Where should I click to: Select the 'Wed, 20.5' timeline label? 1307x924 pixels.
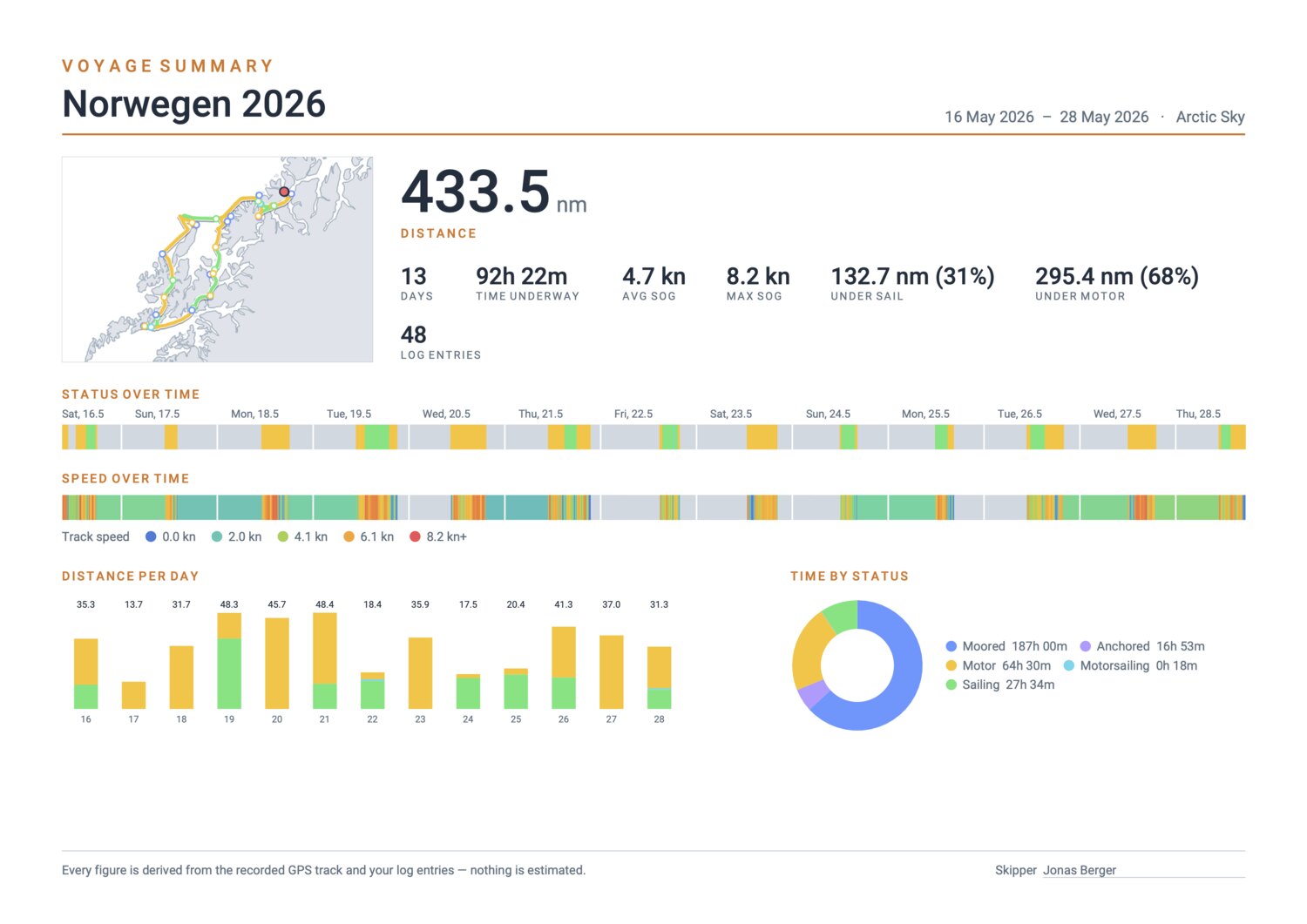[x=446, y=414]
